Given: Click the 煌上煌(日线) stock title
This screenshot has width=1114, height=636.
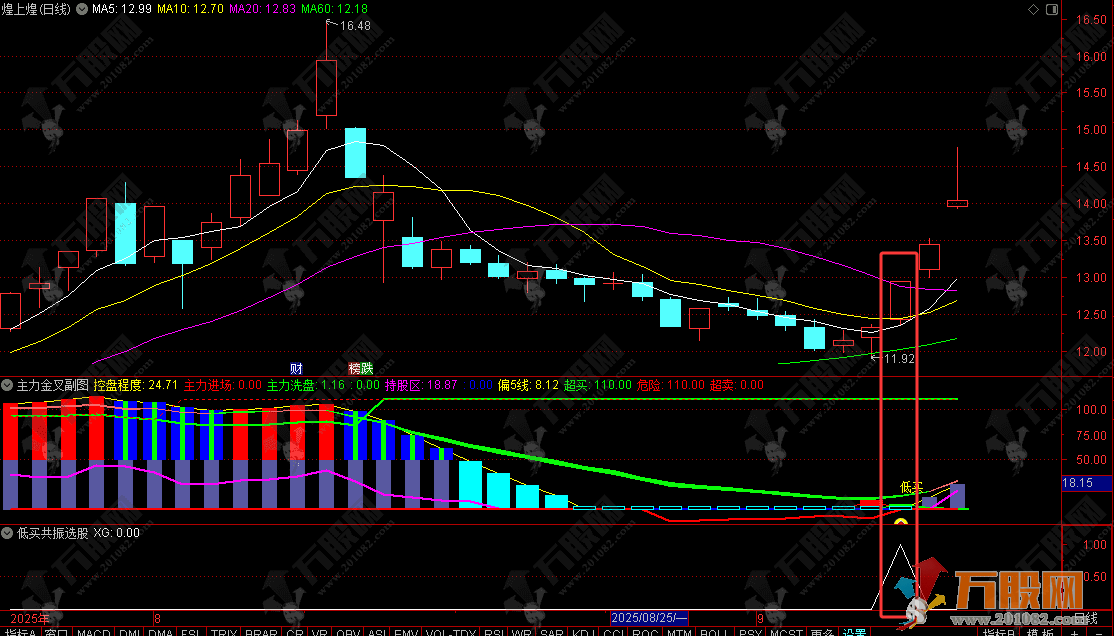Looking at the screenshot, I should (36, 9).
